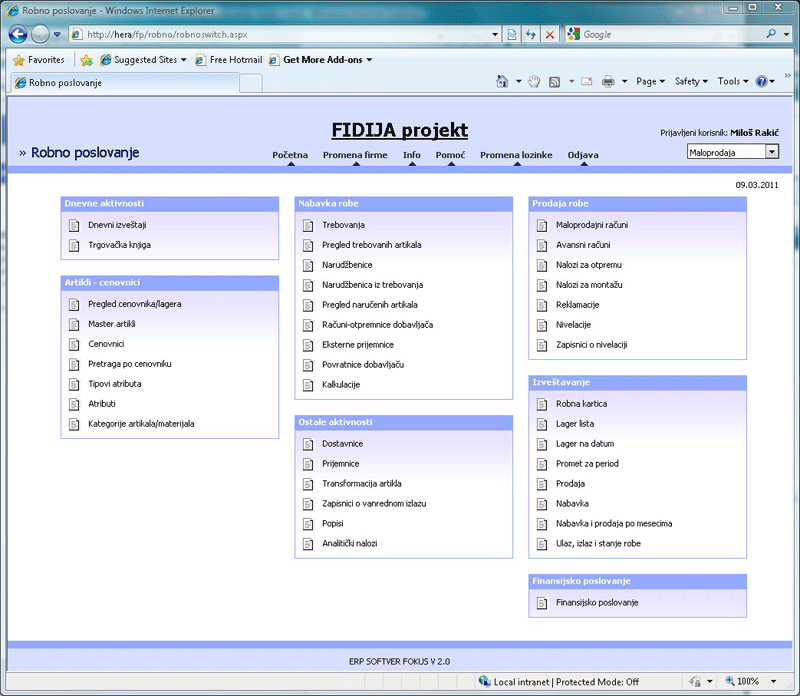Expand the Page menu dropdown
This screenshot has width=800, height=696.
pos(651,81)
